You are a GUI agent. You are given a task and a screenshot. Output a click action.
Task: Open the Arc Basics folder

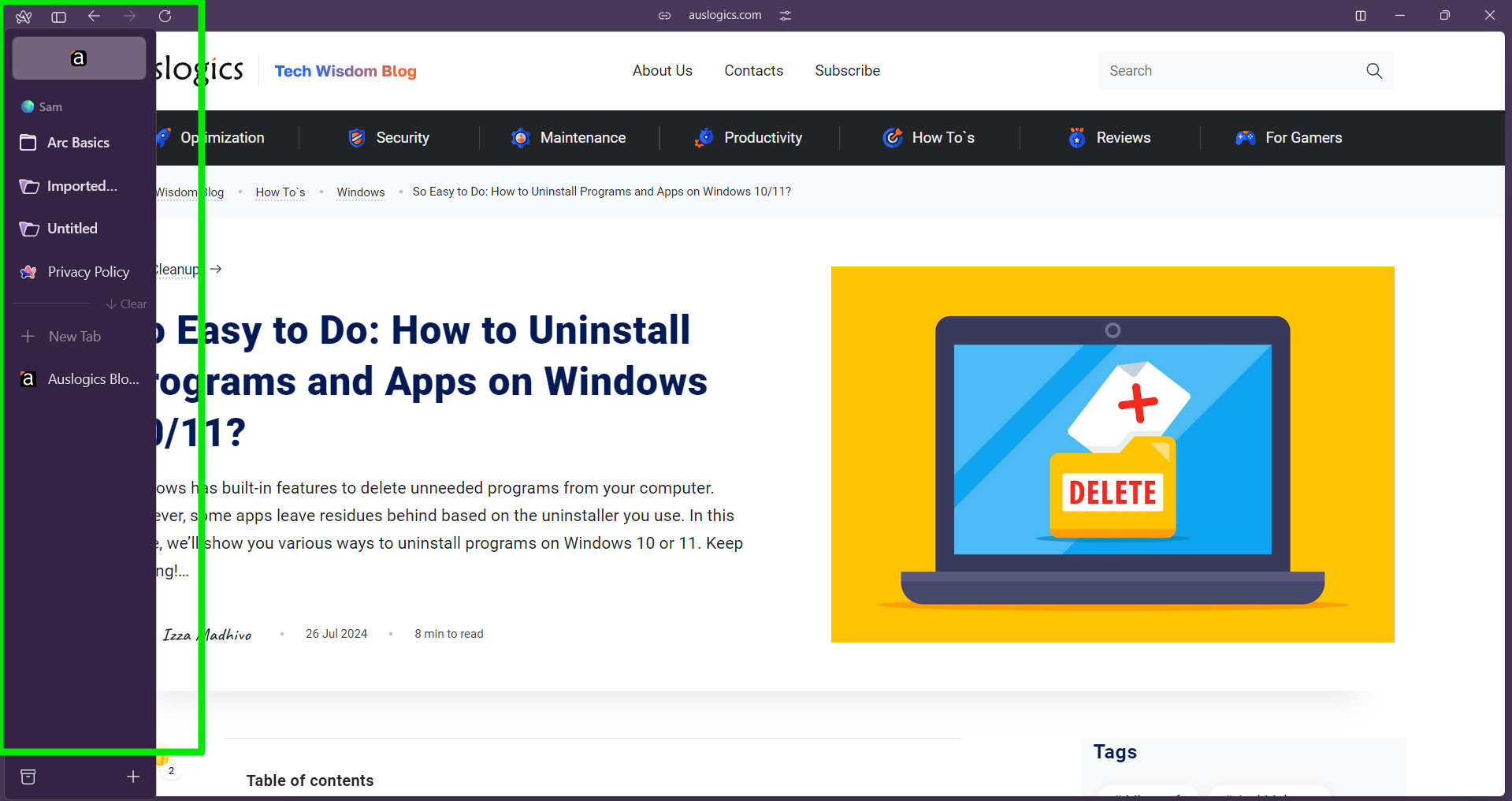[79, 143]
